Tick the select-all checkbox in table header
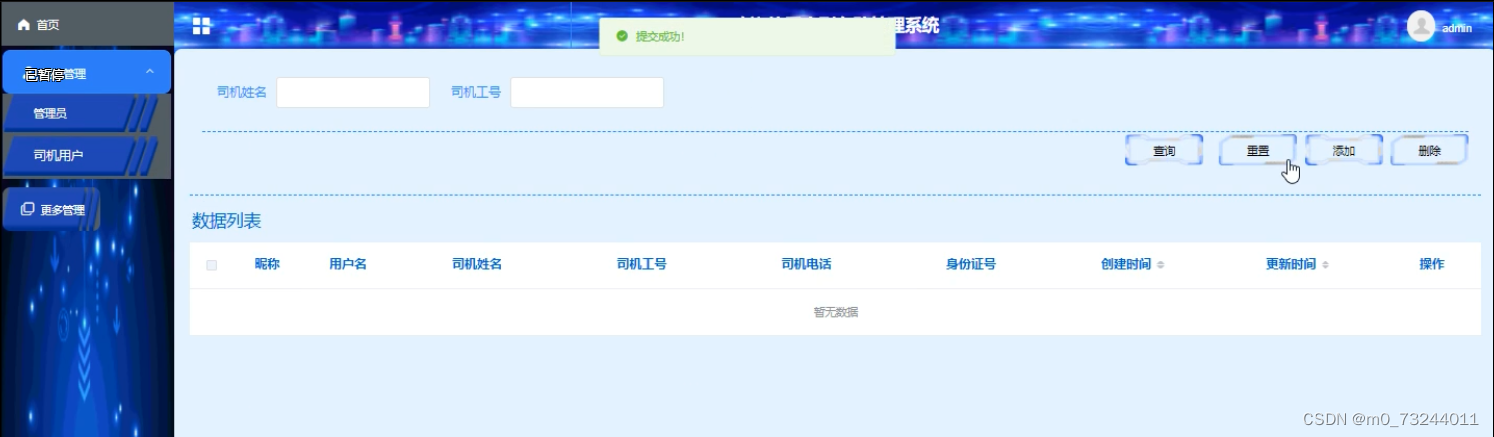This screenshot has width=1494, height=437. point(211,265)
